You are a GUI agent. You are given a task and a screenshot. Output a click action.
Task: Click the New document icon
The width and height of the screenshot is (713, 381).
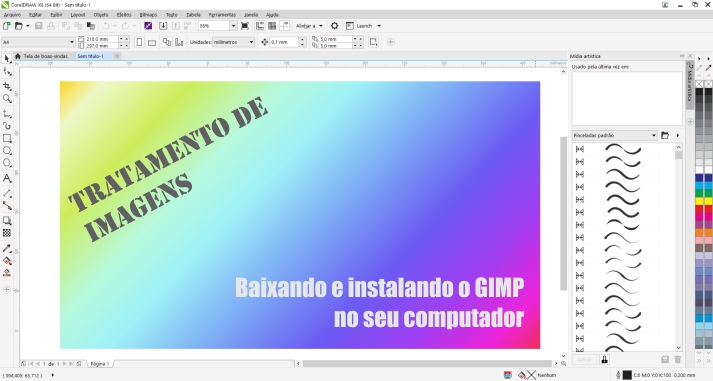[6, 26]
